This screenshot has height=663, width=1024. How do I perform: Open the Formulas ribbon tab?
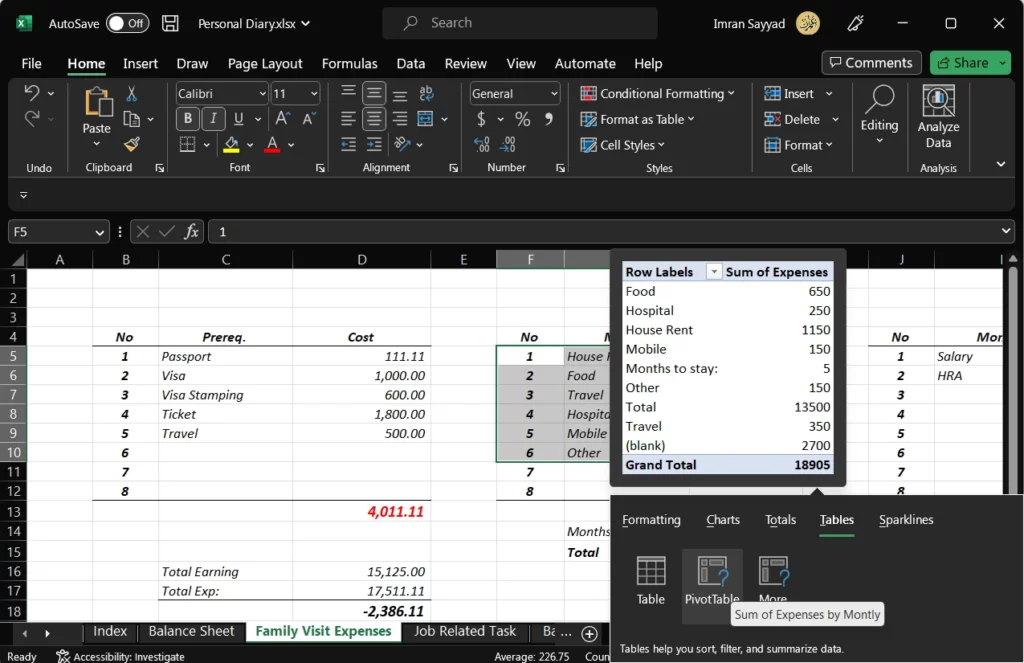(x=349, y=63)
